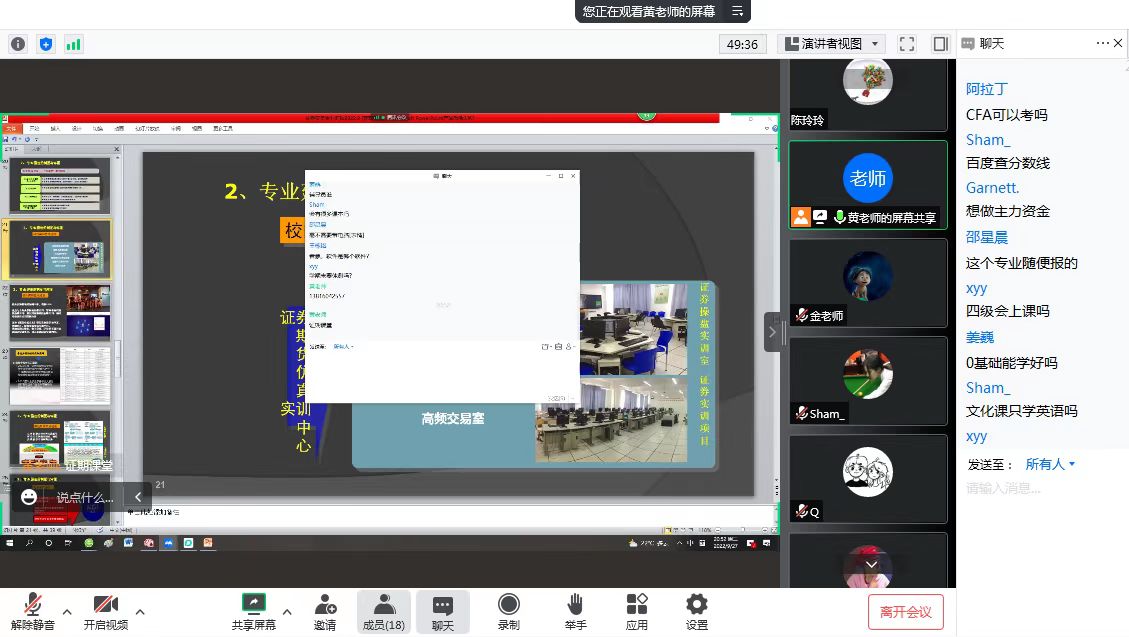This screenshot has width=1129, height=637.
Task: Click the Invite (邀请) icon
Action: coord(325,611)
